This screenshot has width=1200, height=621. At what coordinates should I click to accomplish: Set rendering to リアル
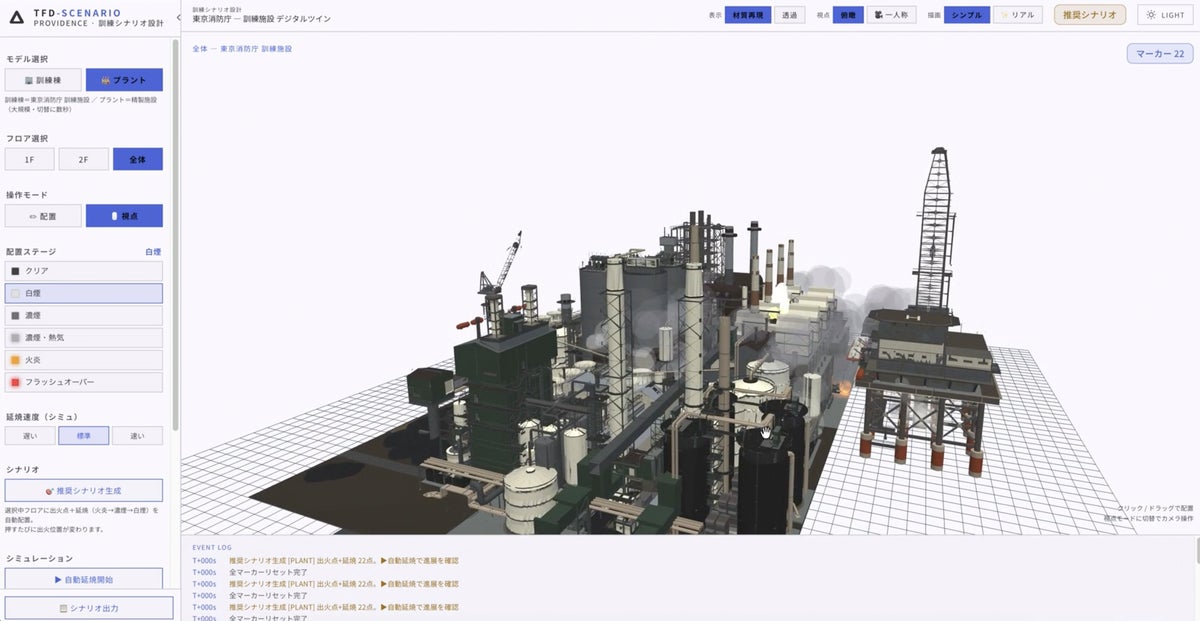(1018, 15)
